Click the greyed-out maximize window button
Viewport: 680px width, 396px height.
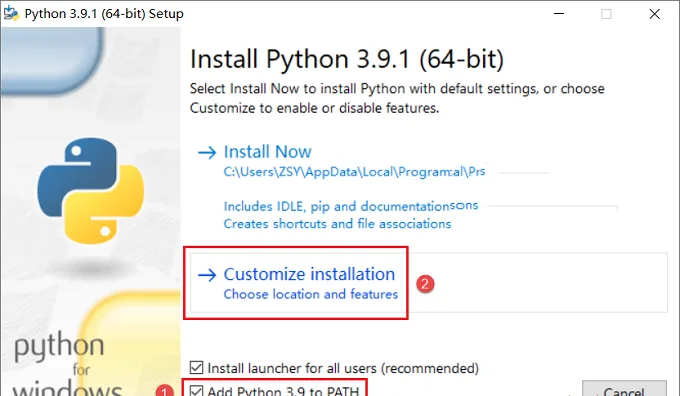(606, 14)
